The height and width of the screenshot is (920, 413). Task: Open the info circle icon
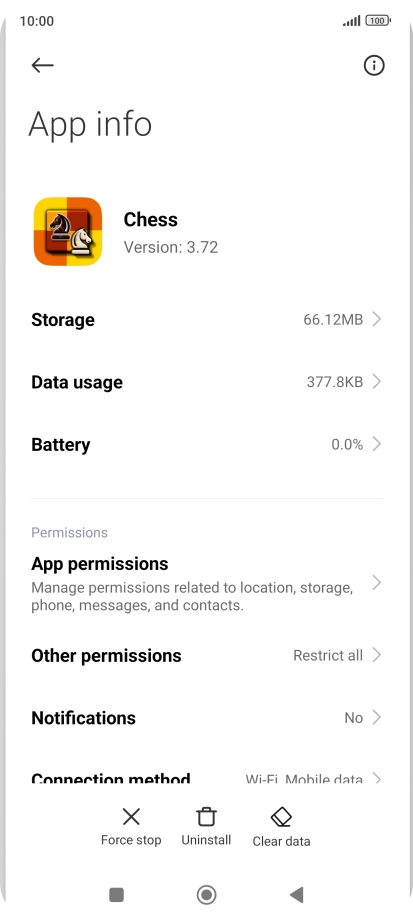374,65
